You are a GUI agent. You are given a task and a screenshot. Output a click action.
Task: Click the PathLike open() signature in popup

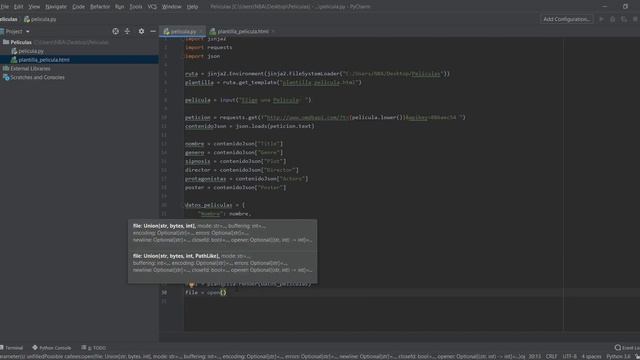coord(222,263)
